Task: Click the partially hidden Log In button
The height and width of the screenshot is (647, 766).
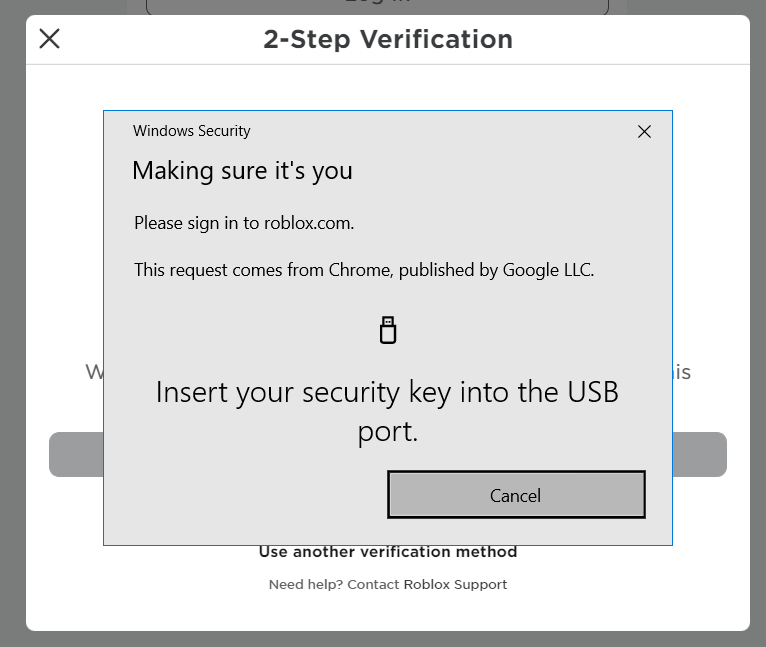Action: 377,6
